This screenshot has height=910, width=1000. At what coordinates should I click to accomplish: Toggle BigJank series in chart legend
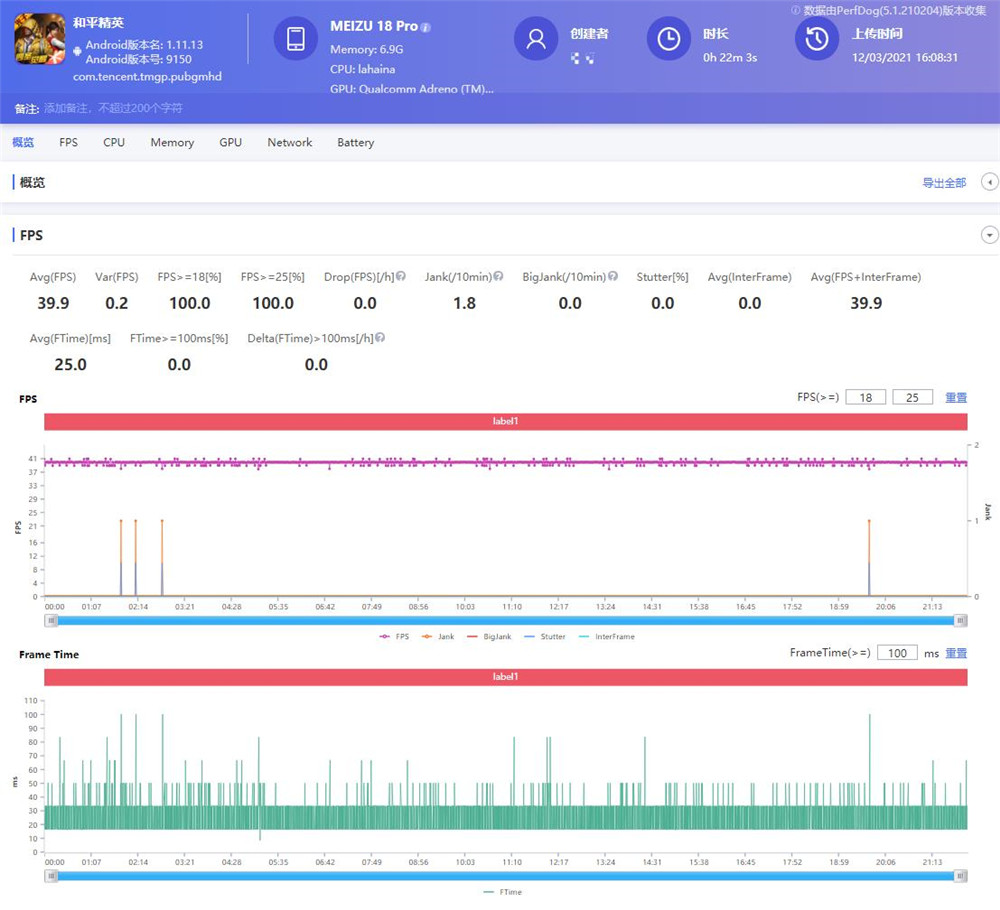[489, 636]
